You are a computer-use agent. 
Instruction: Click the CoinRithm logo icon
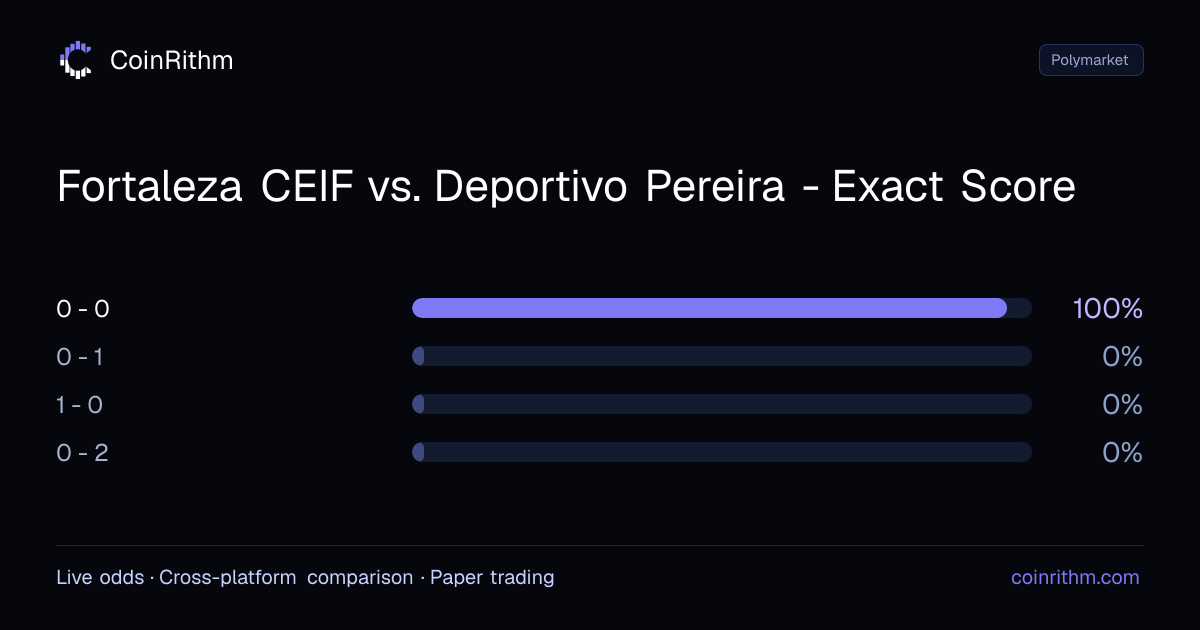(x=76, y=60)
